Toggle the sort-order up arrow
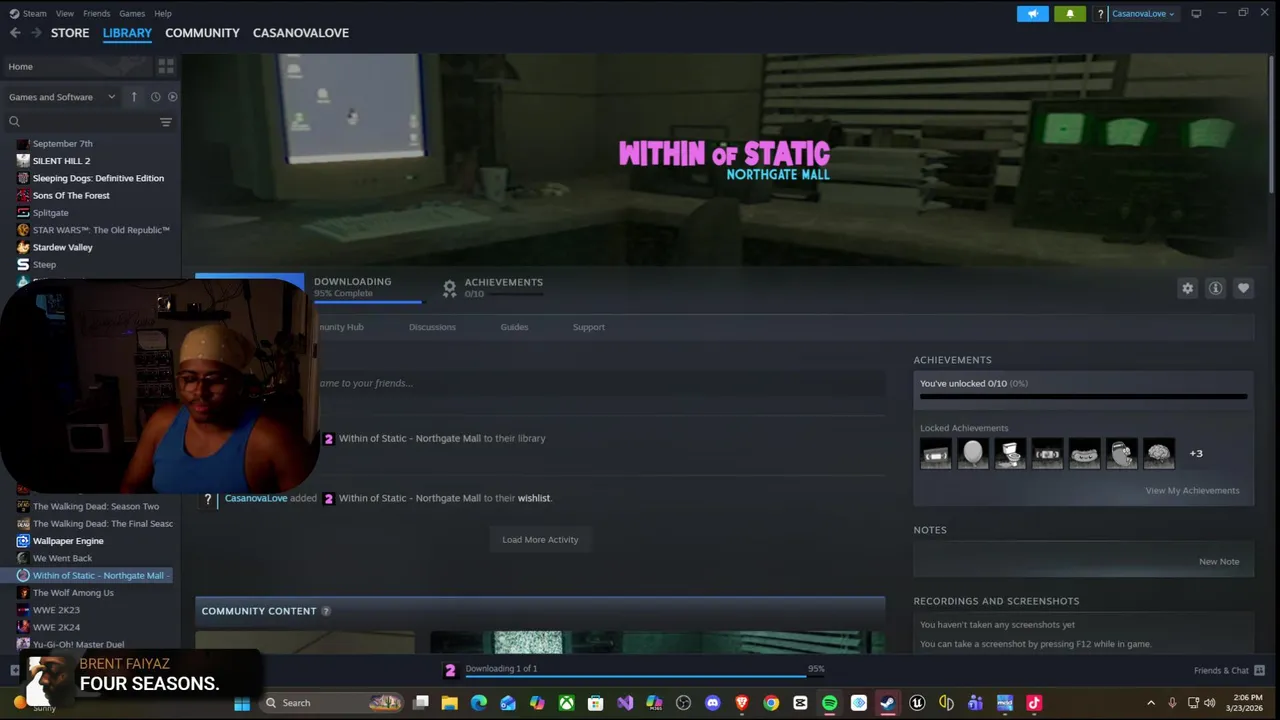The width and height of the screenshot is (1280, 720). (x=133, y=97)
